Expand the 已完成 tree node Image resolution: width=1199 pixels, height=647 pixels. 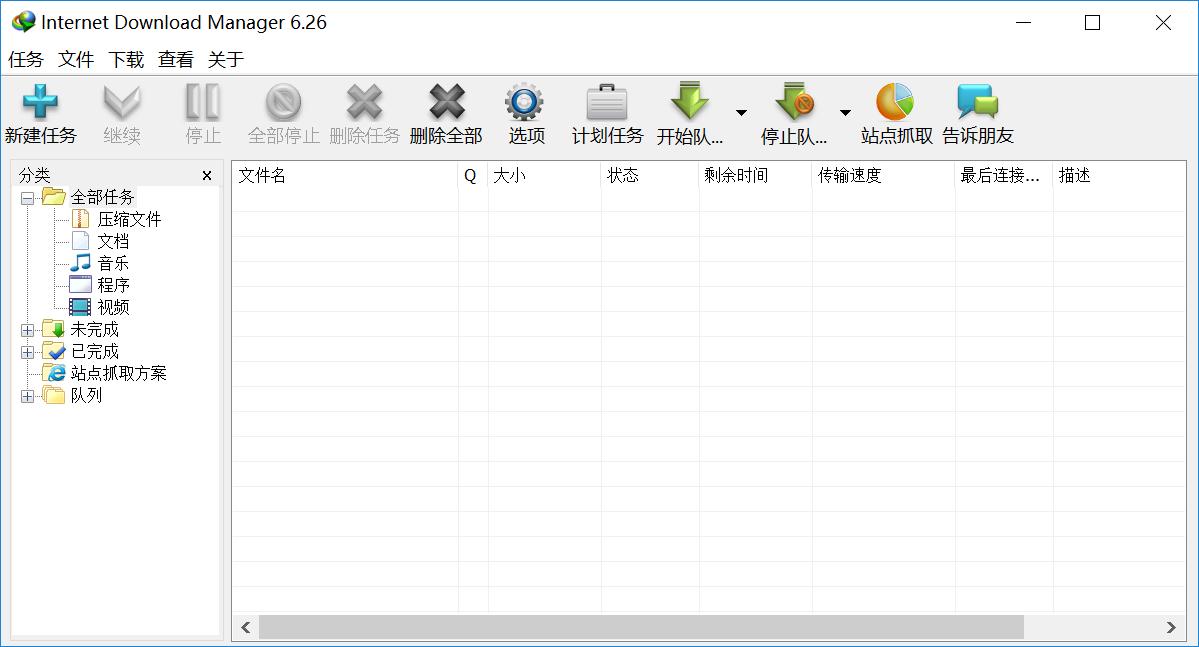click(x=27, y=352)
